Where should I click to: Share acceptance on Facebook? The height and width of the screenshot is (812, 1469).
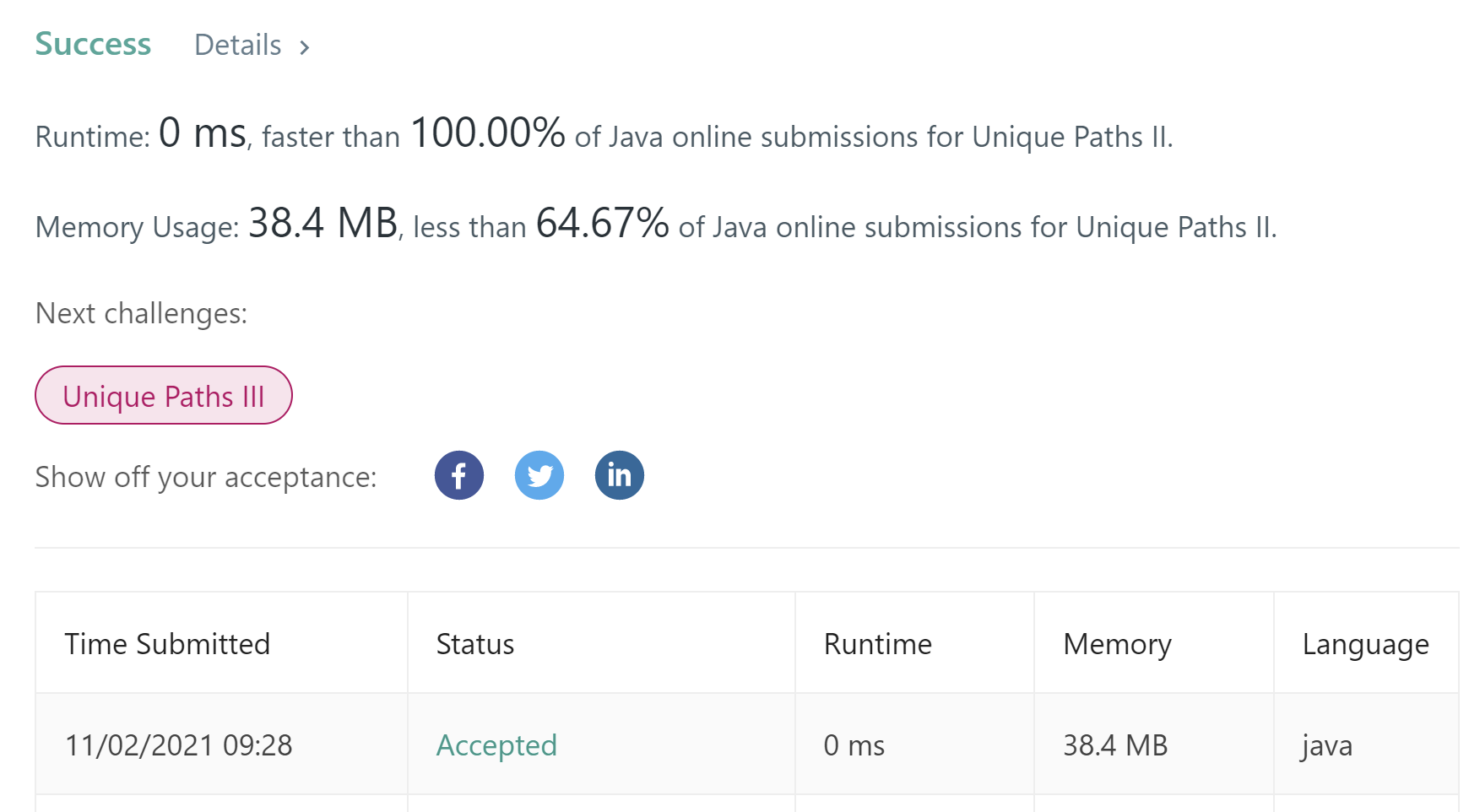click(x=459, y=475)
